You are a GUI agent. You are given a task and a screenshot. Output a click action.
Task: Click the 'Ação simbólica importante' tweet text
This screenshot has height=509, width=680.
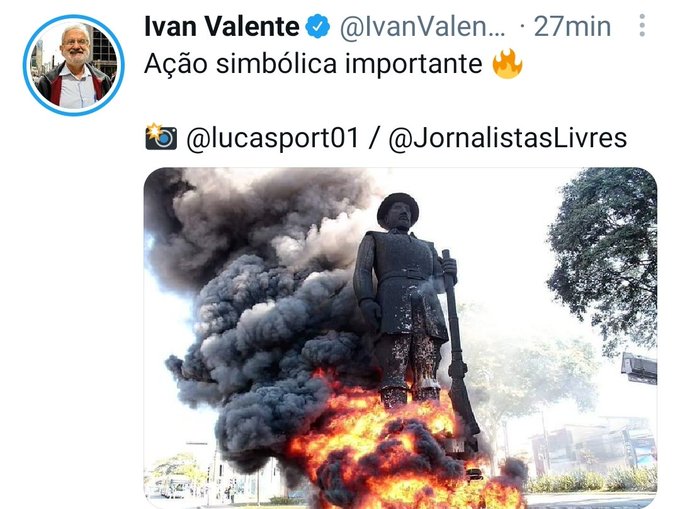(x=313, y=65)
